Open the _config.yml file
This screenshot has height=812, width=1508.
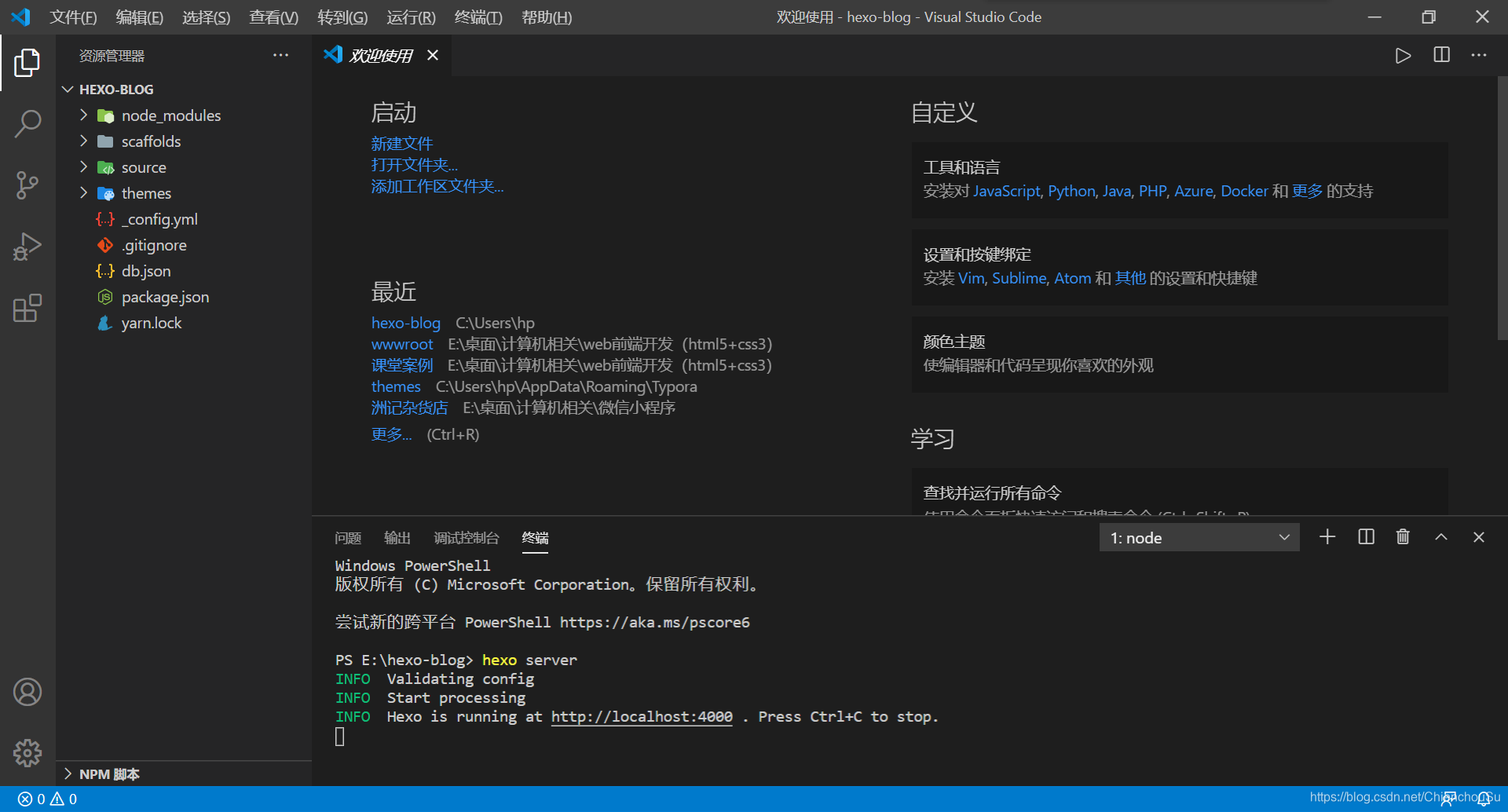tap(159, 219)
